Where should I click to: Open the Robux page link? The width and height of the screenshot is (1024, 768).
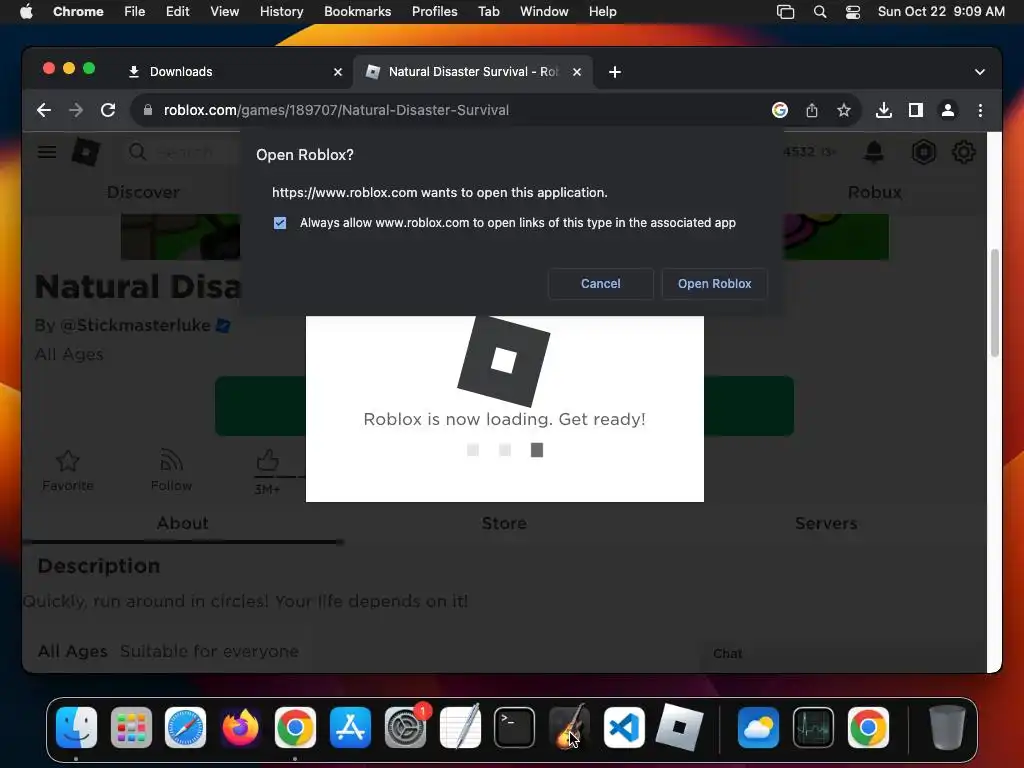tap(874, 192)
